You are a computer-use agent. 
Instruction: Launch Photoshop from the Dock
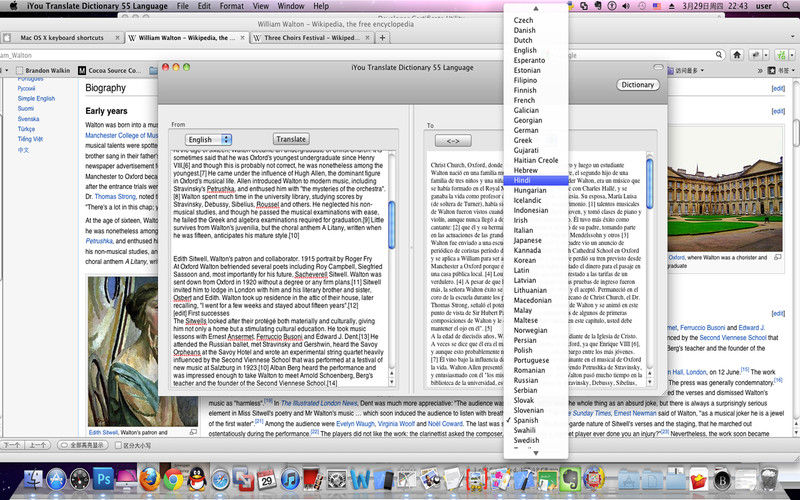[x=104, y=480]
